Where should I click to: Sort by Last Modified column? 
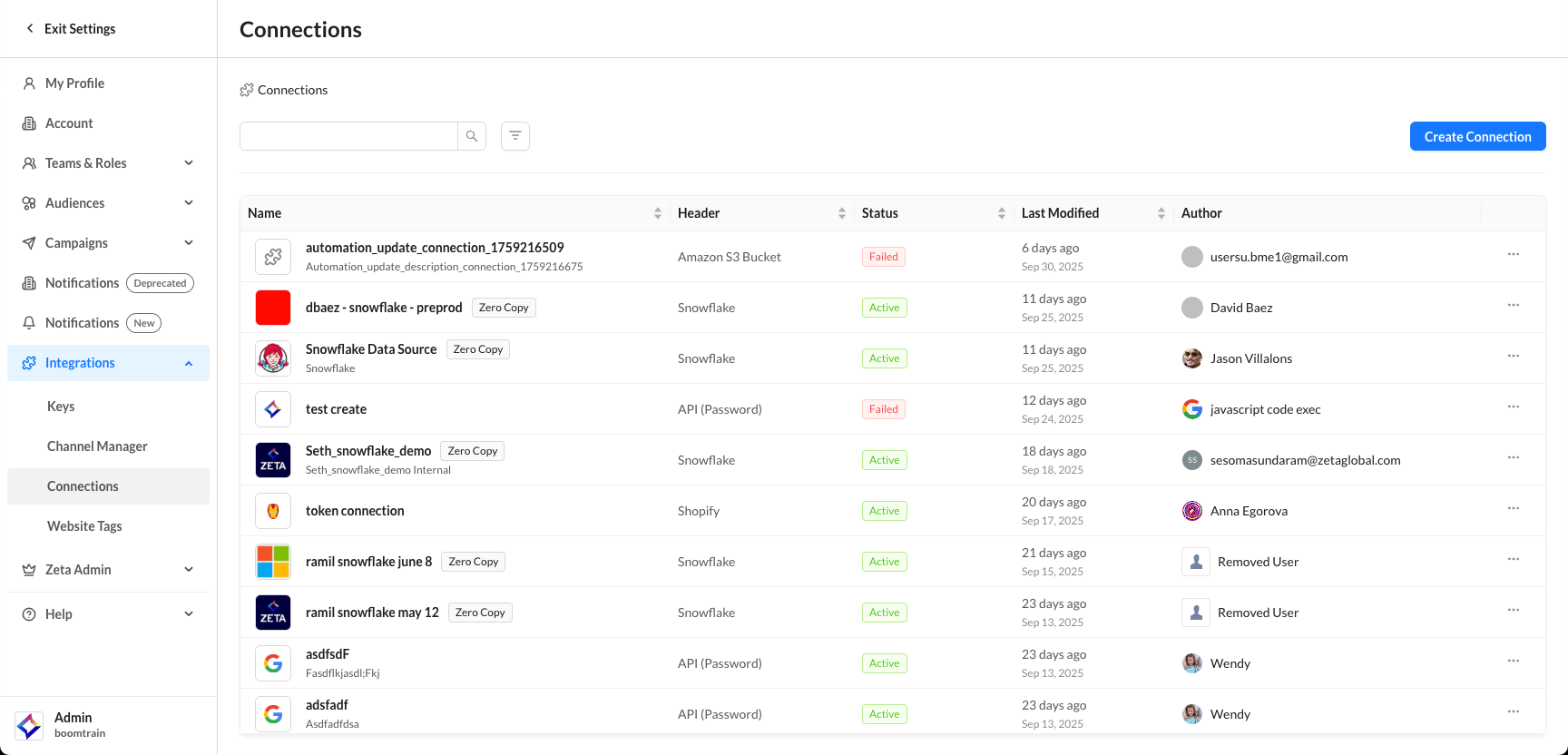[1161, 213]
